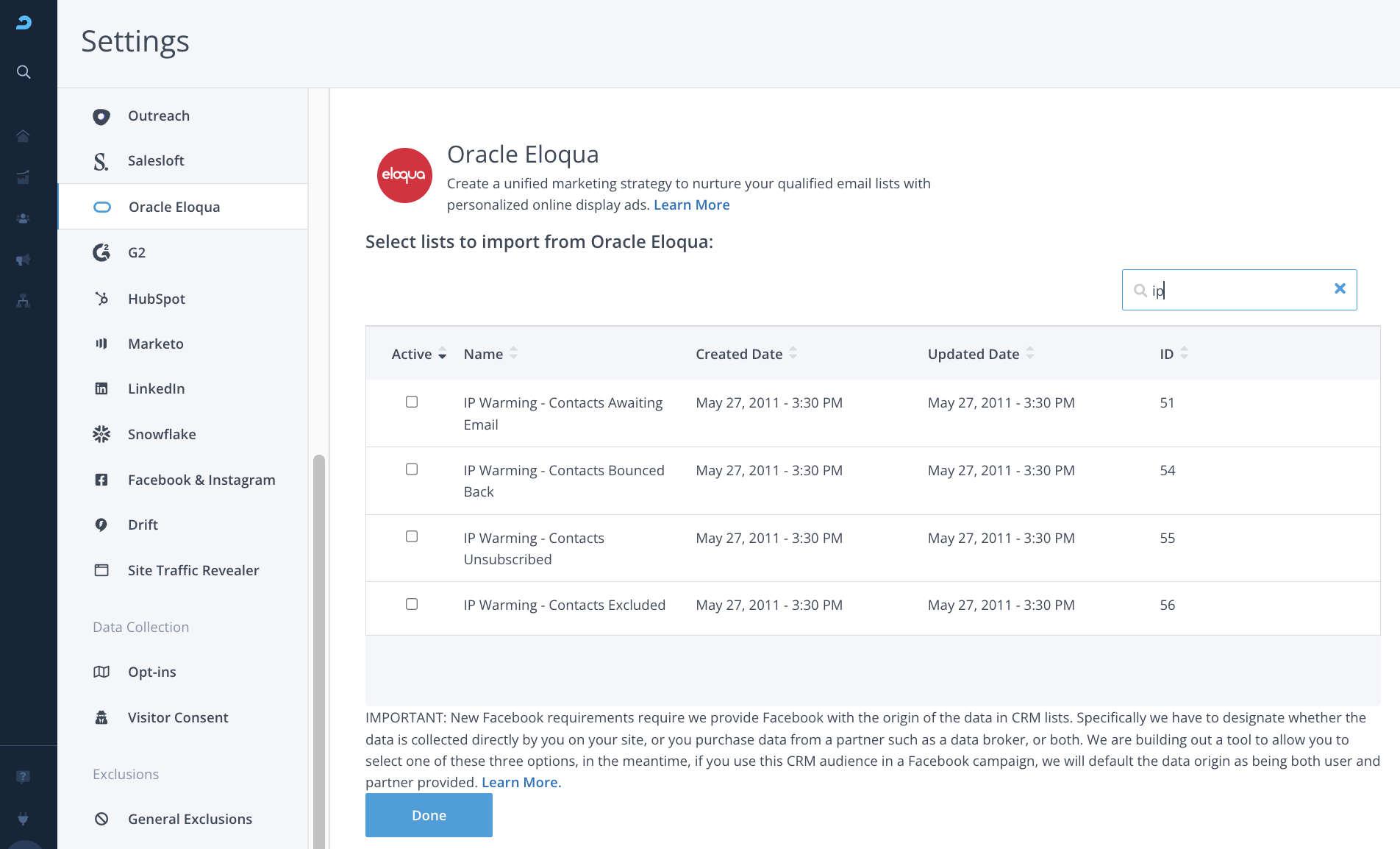Click the Eloqua red logo icon
The image size is (1400, 849).
coord(404,175)
